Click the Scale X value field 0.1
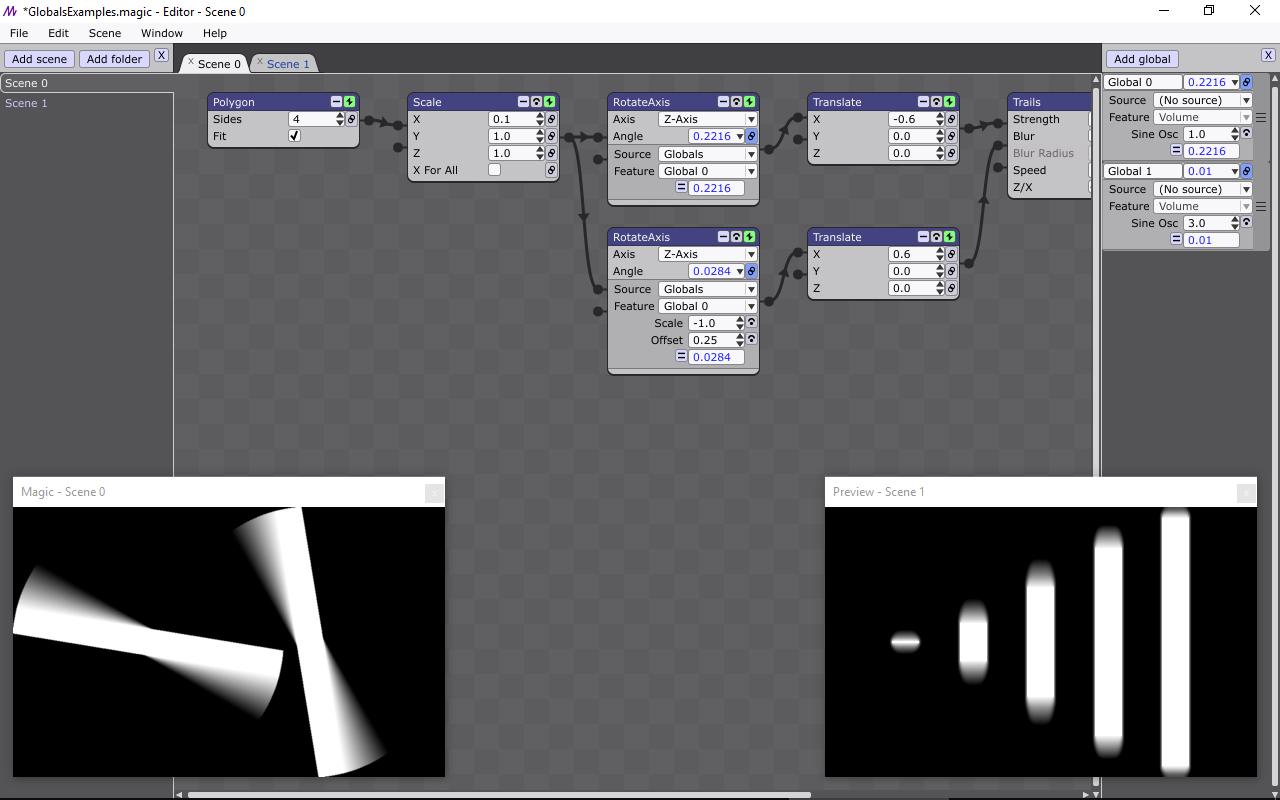The image size is (1280, 800). click(x=512, y=119)
